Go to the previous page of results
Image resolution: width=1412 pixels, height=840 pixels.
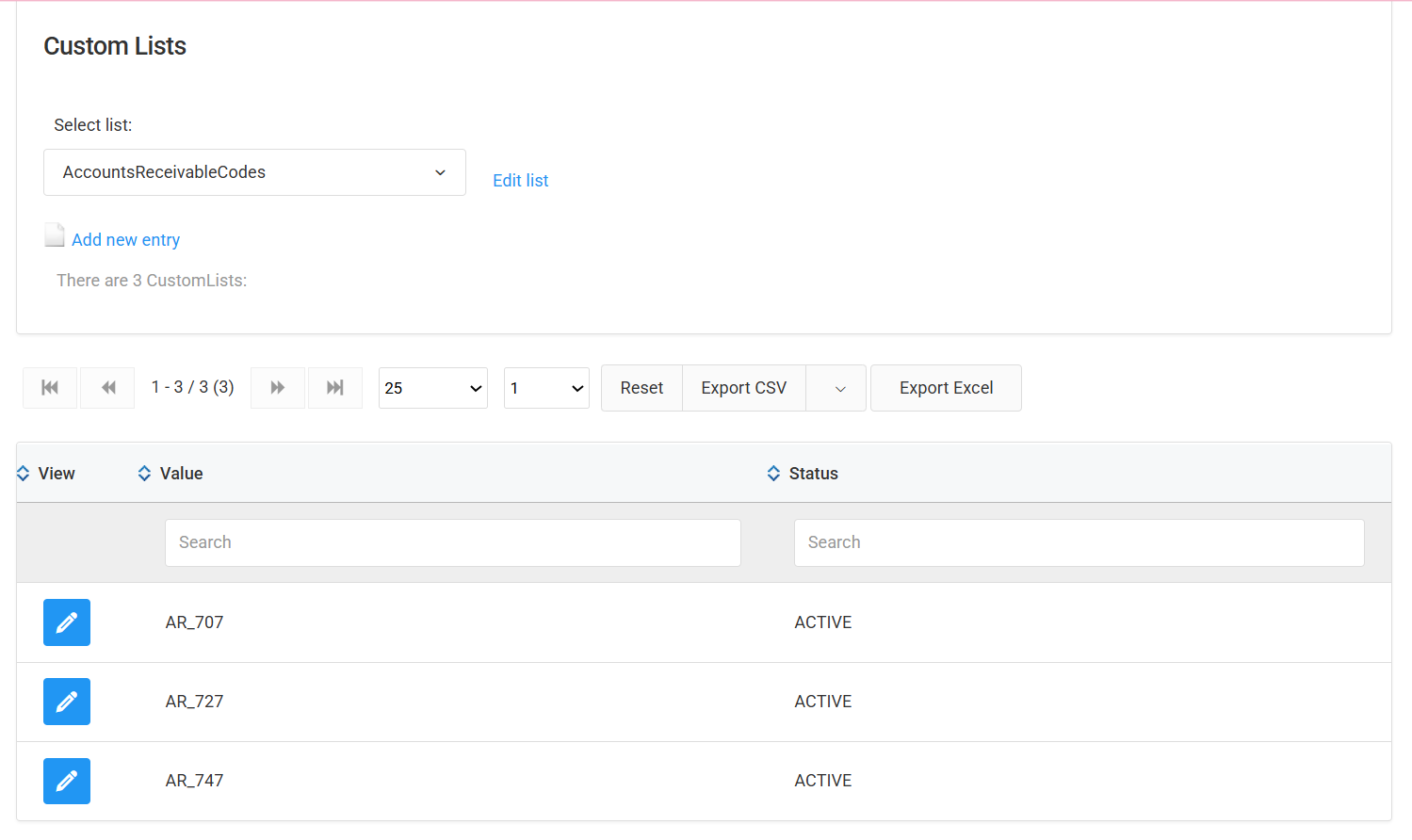108,388
